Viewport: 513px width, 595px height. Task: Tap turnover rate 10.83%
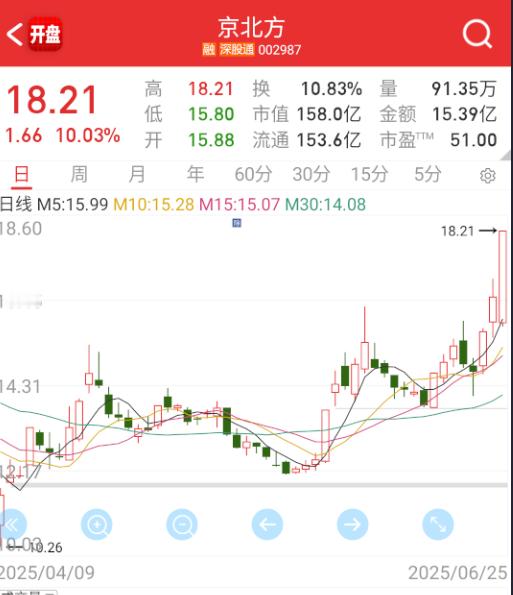pyautogui.click(x=332, y=89)
